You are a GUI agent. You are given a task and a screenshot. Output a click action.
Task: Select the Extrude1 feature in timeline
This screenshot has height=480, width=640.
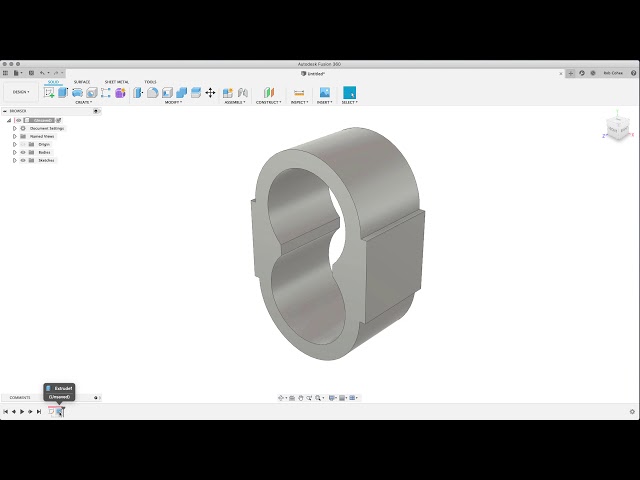pos(59,412)
